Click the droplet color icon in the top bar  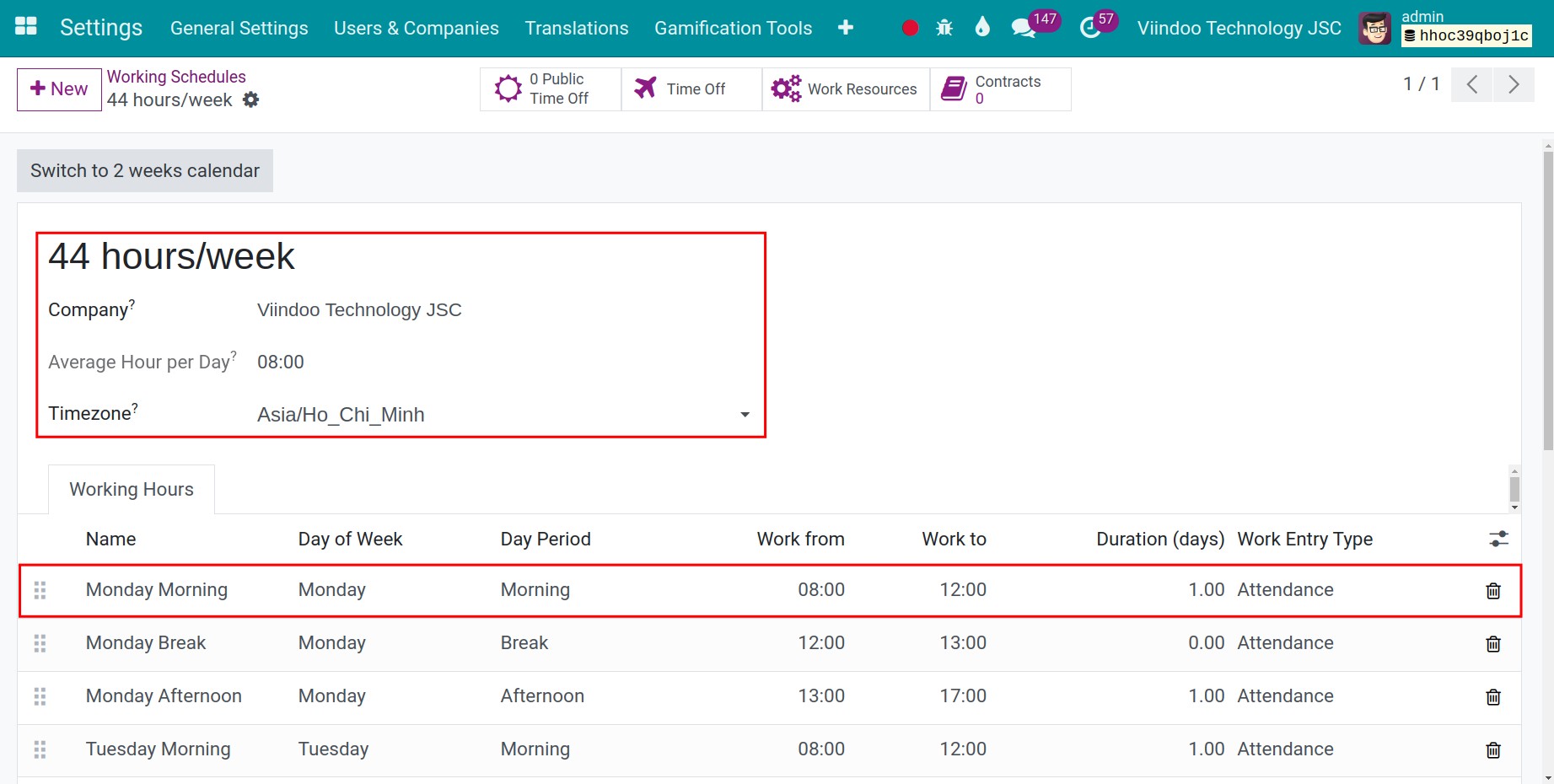point(982,27)
